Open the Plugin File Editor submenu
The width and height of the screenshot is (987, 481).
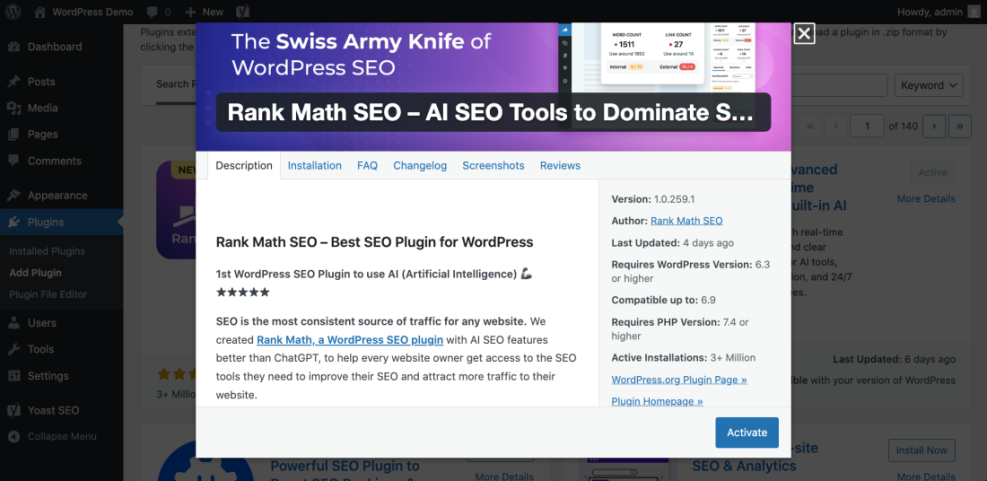click(x=48, y=294)
